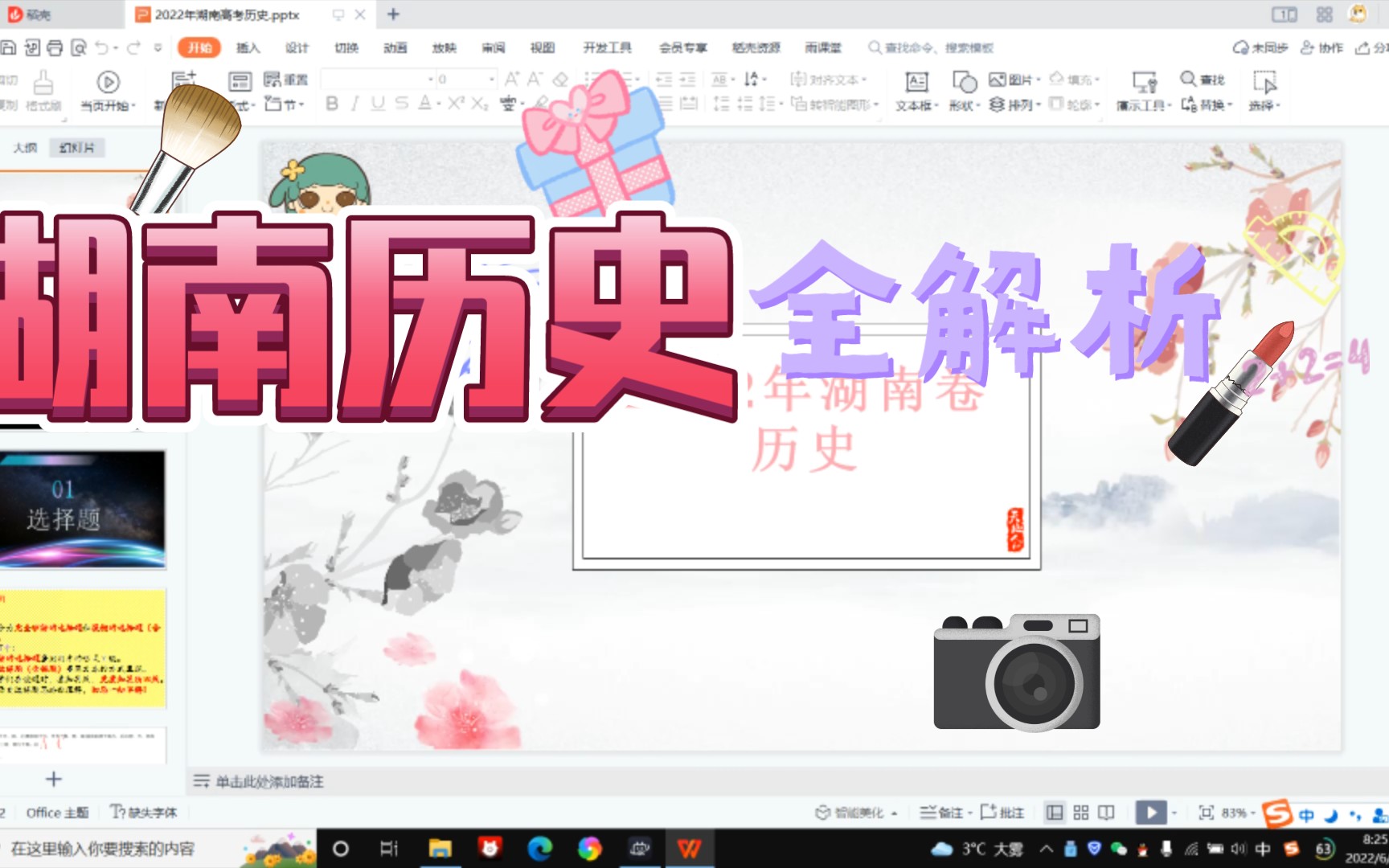The height and width of the screenshot is (868, 1389).
Task: Click the clear formatting eraser icon
Action: tap(559, 80)
